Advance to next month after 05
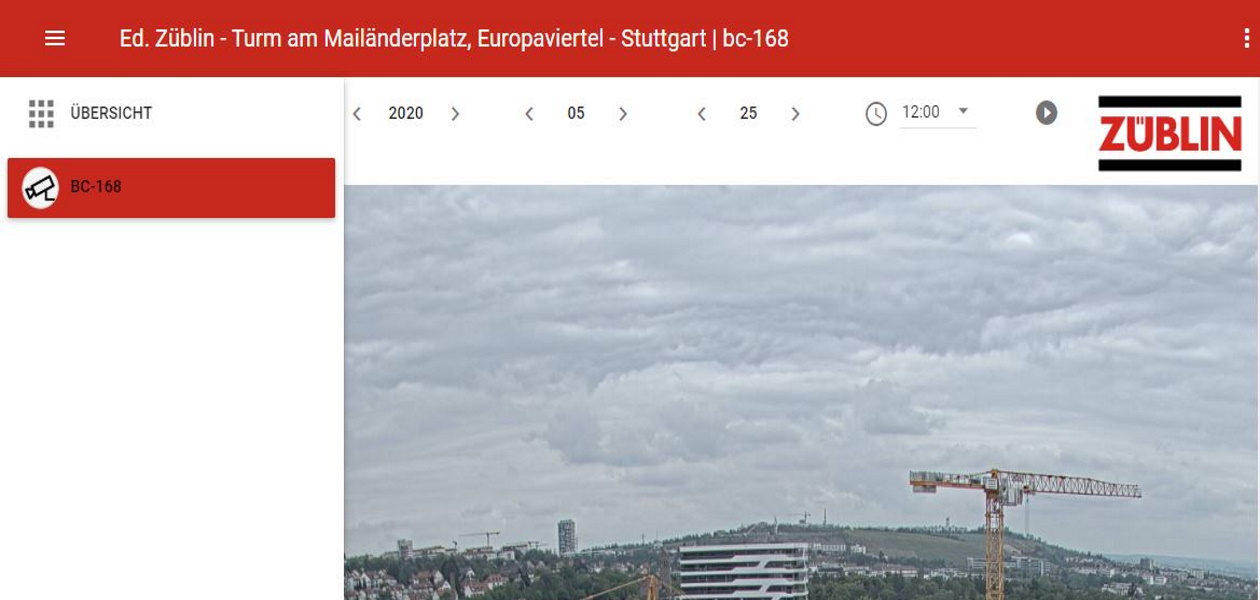 pos(623,114)
